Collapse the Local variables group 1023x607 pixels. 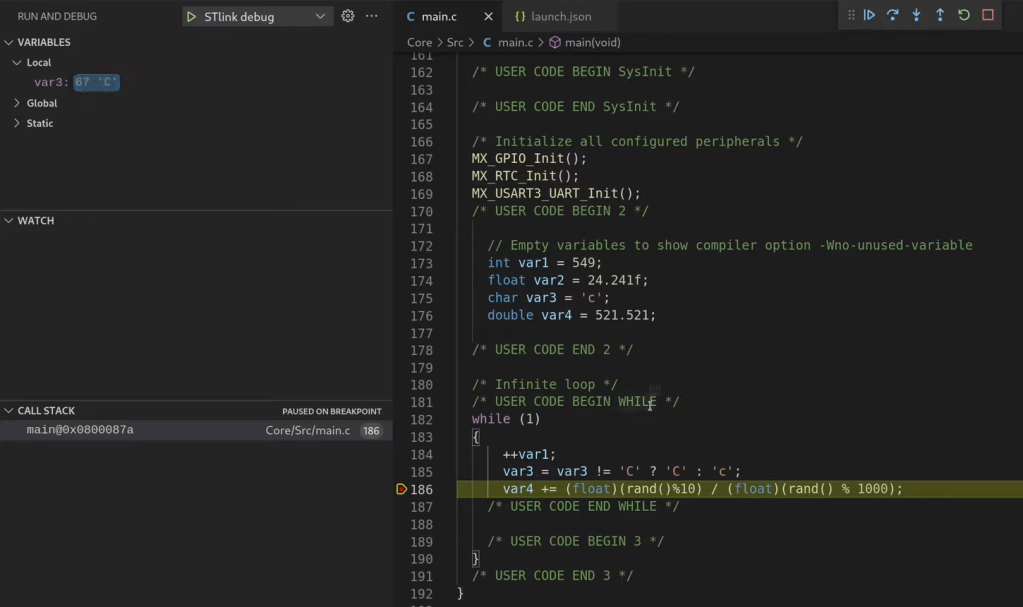click(17, 63)
